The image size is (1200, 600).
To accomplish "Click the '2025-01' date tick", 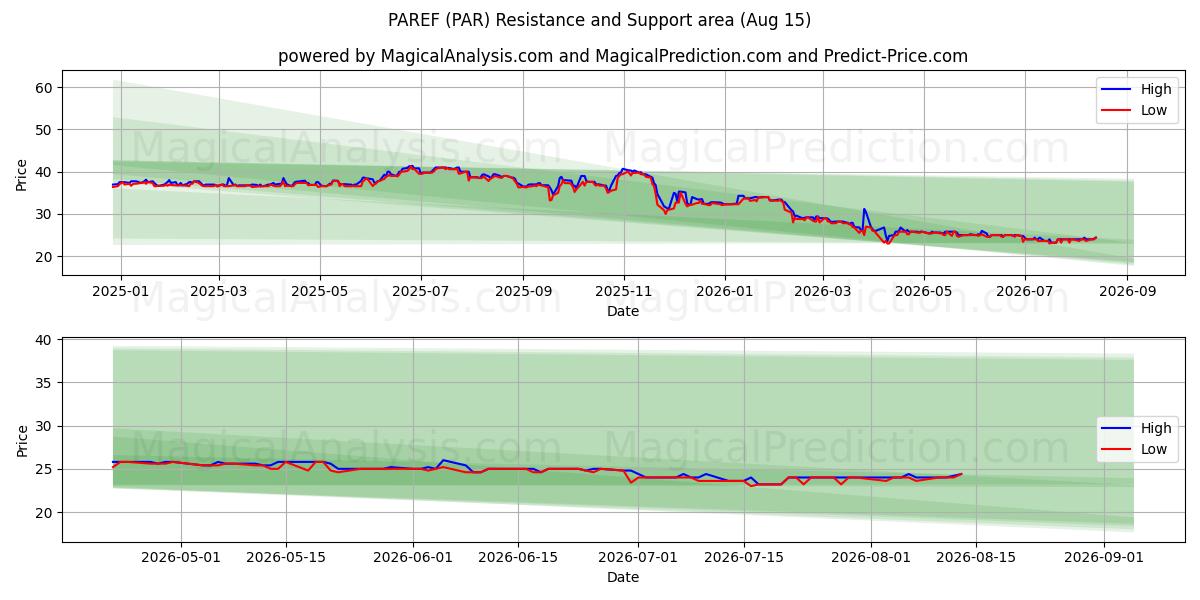I will [121, 293].
